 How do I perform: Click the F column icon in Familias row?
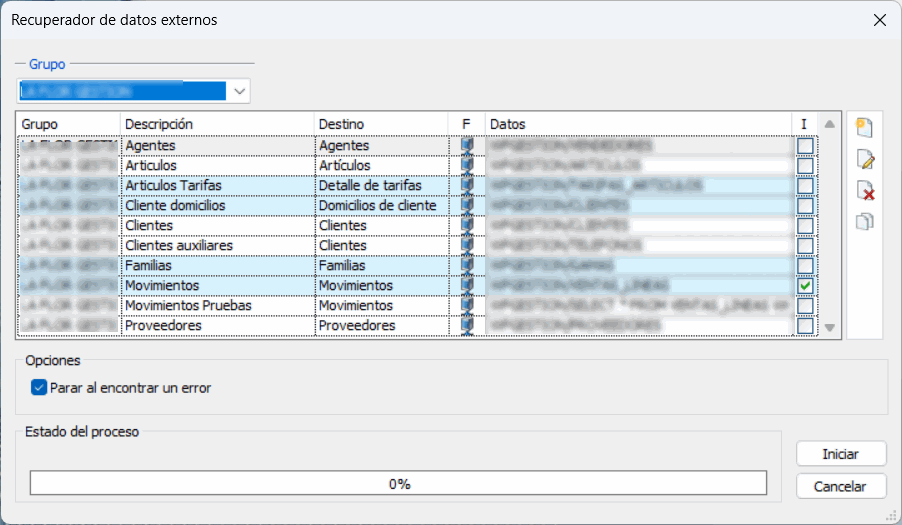coord(467,265)
